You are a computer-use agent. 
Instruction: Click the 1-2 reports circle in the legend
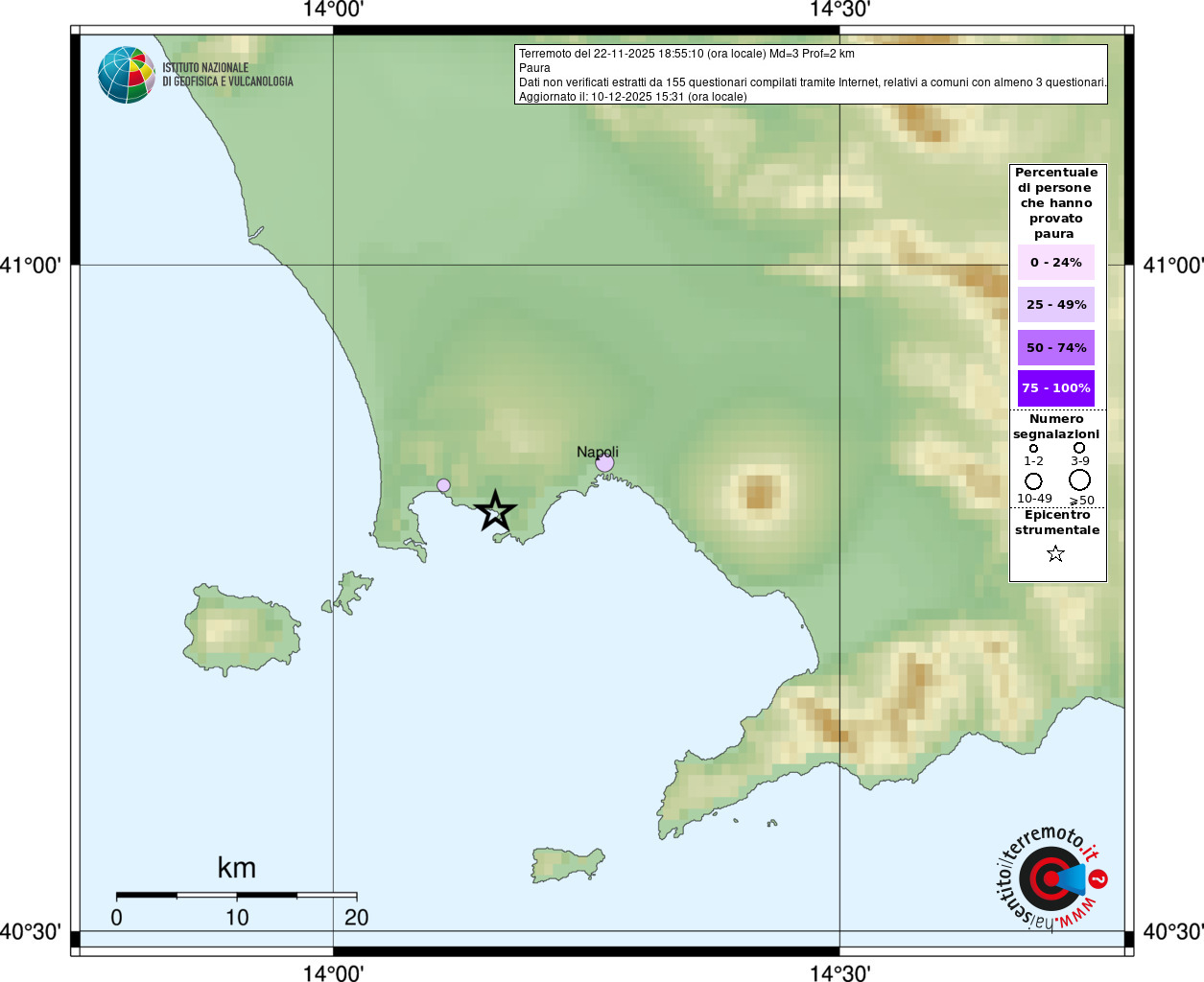[1033, 448]
